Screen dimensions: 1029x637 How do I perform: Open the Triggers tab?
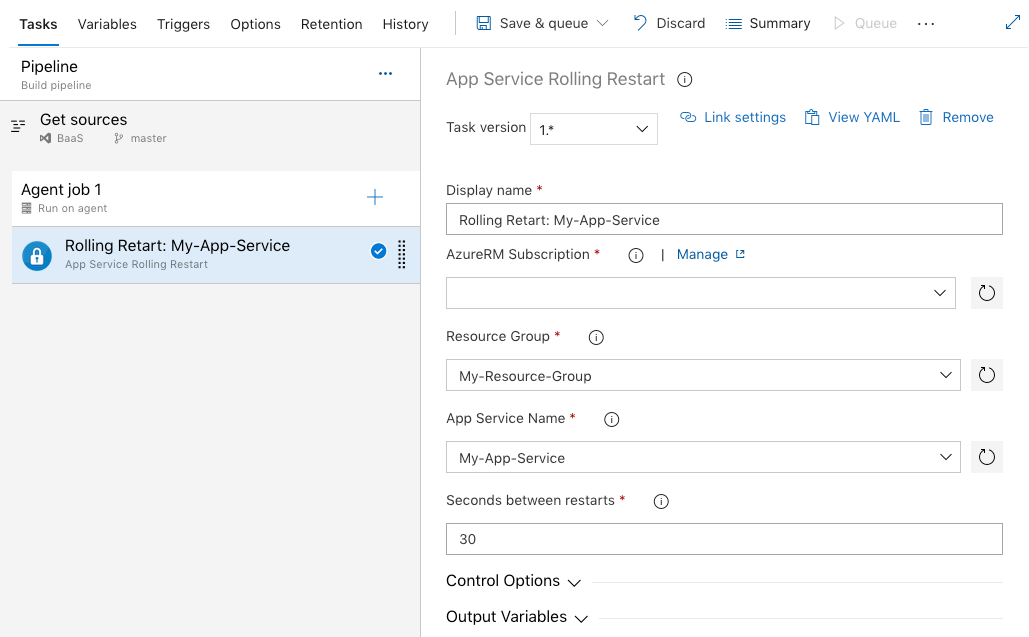tap(183, 24)
